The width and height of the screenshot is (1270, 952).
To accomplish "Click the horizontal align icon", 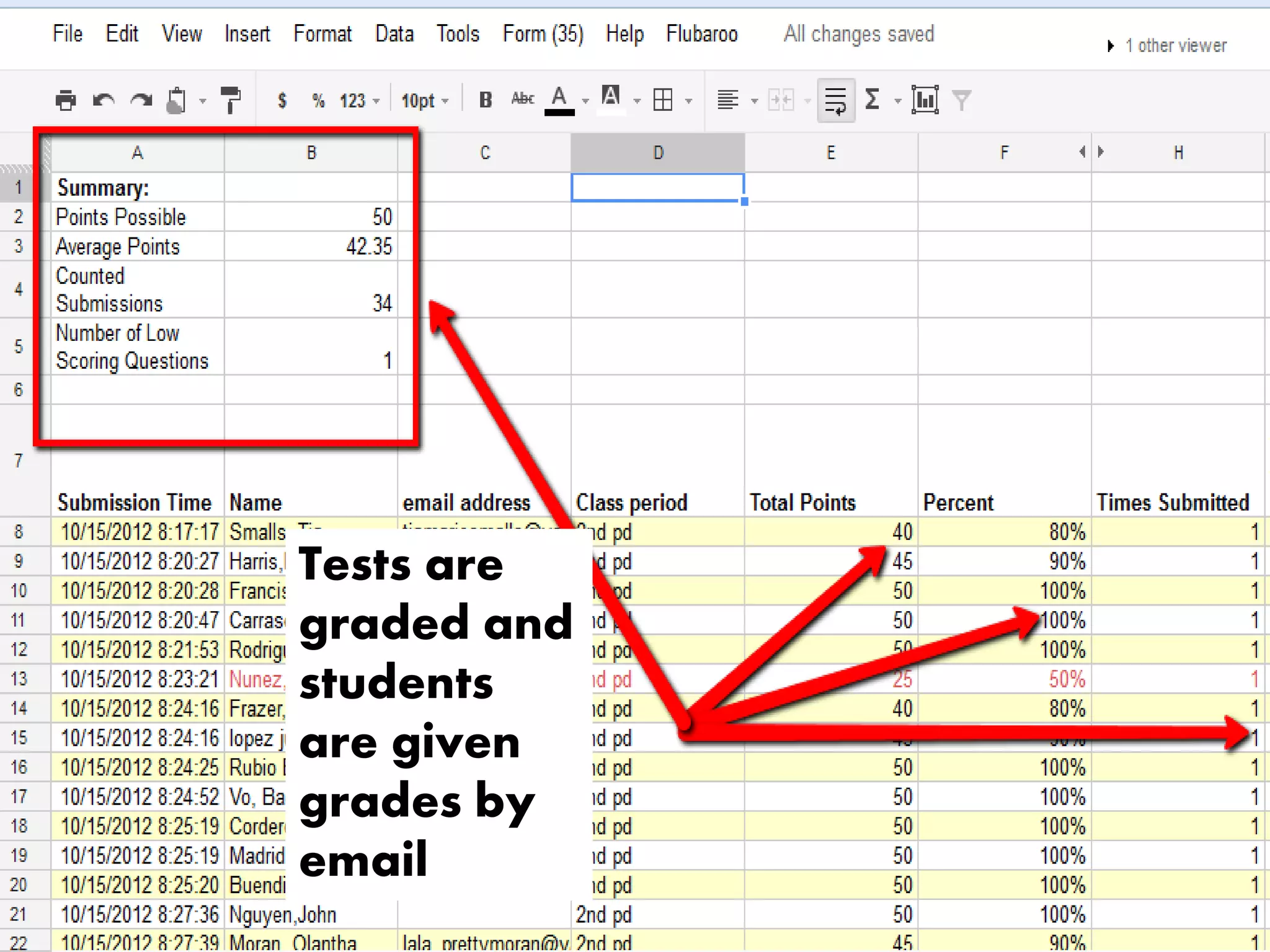I will [x=727, y=100].
